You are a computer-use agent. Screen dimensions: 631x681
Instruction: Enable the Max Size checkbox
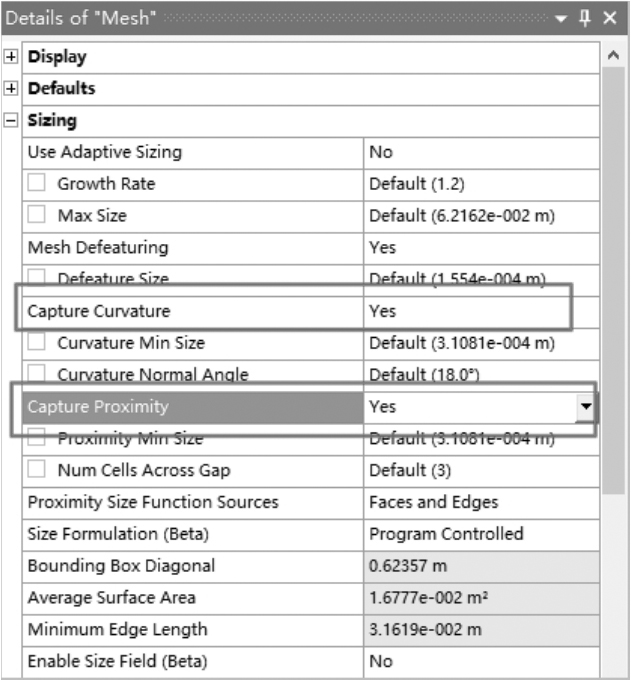click(x=37, y=216)
